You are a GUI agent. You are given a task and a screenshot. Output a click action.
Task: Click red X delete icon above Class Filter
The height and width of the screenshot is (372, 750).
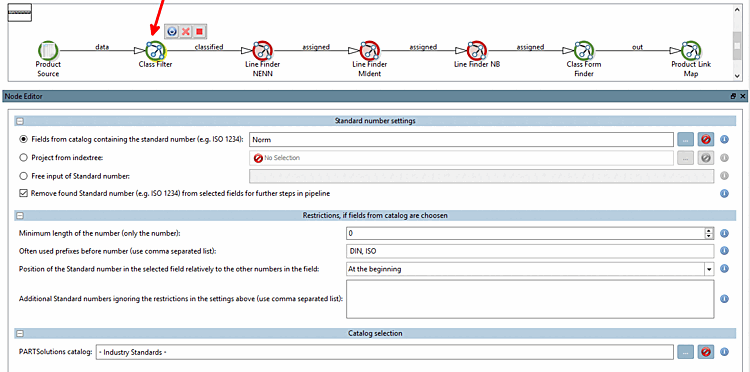tap(186, 32)
